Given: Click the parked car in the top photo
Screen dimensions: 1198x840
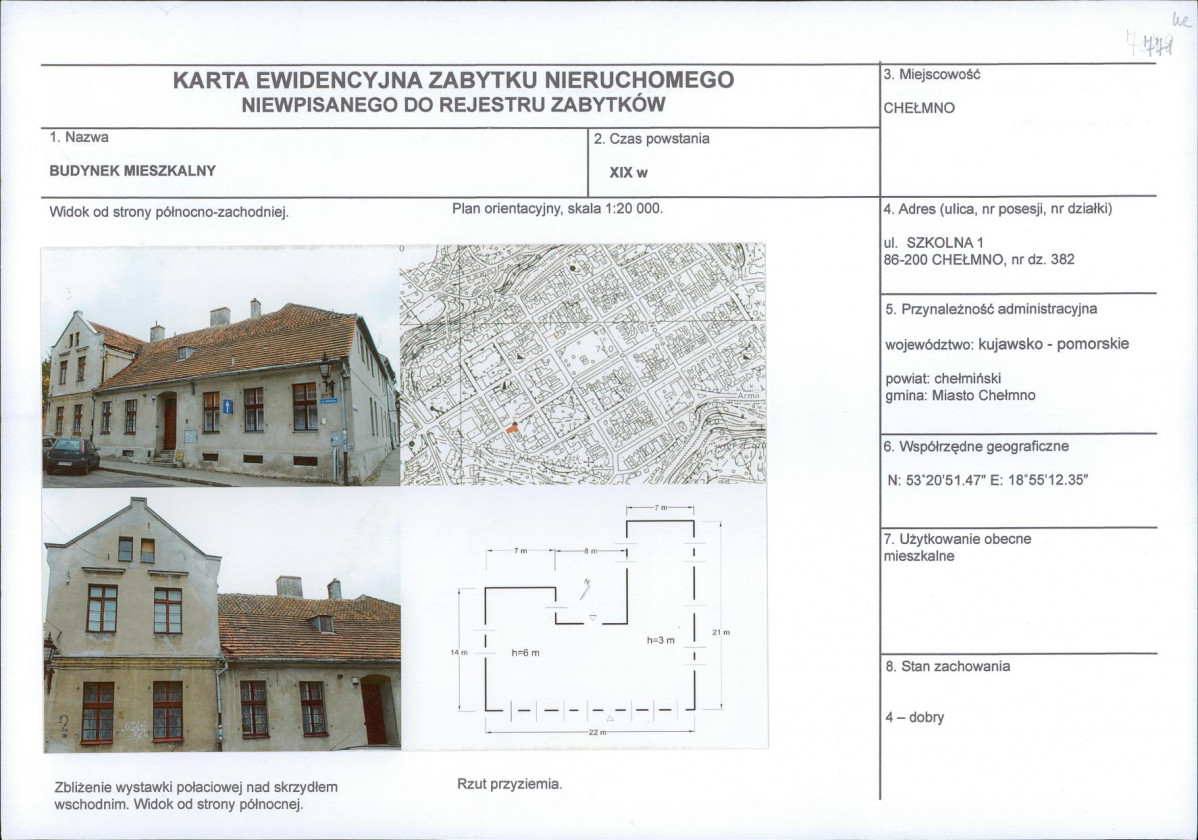Looking at the screenshot, I should 72,455.
